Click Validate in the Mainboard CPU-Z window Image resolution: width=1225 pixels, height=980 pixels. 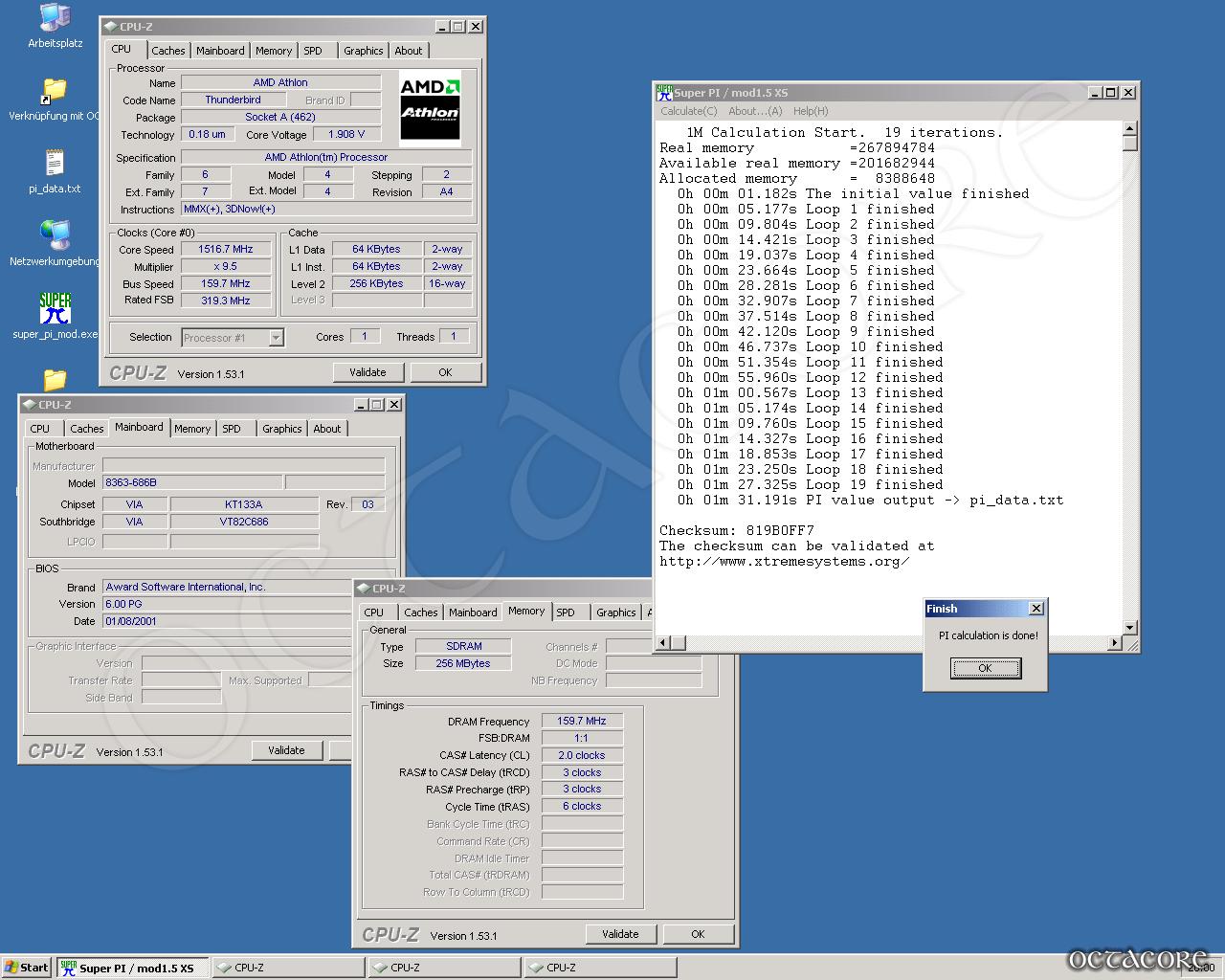coord(286,750)
